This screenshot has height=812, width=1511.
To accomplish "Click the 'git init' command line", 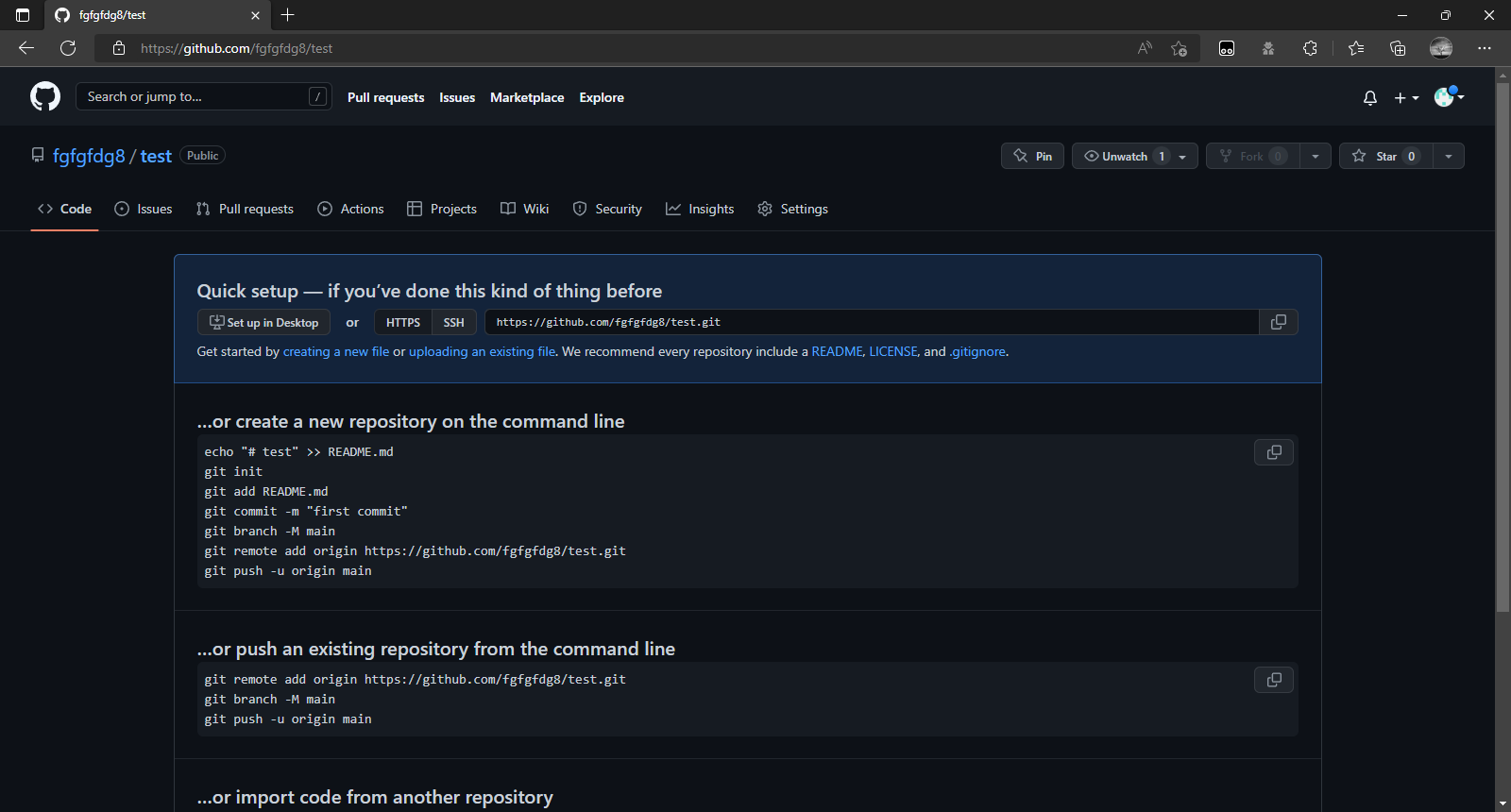I will point(233,472).
